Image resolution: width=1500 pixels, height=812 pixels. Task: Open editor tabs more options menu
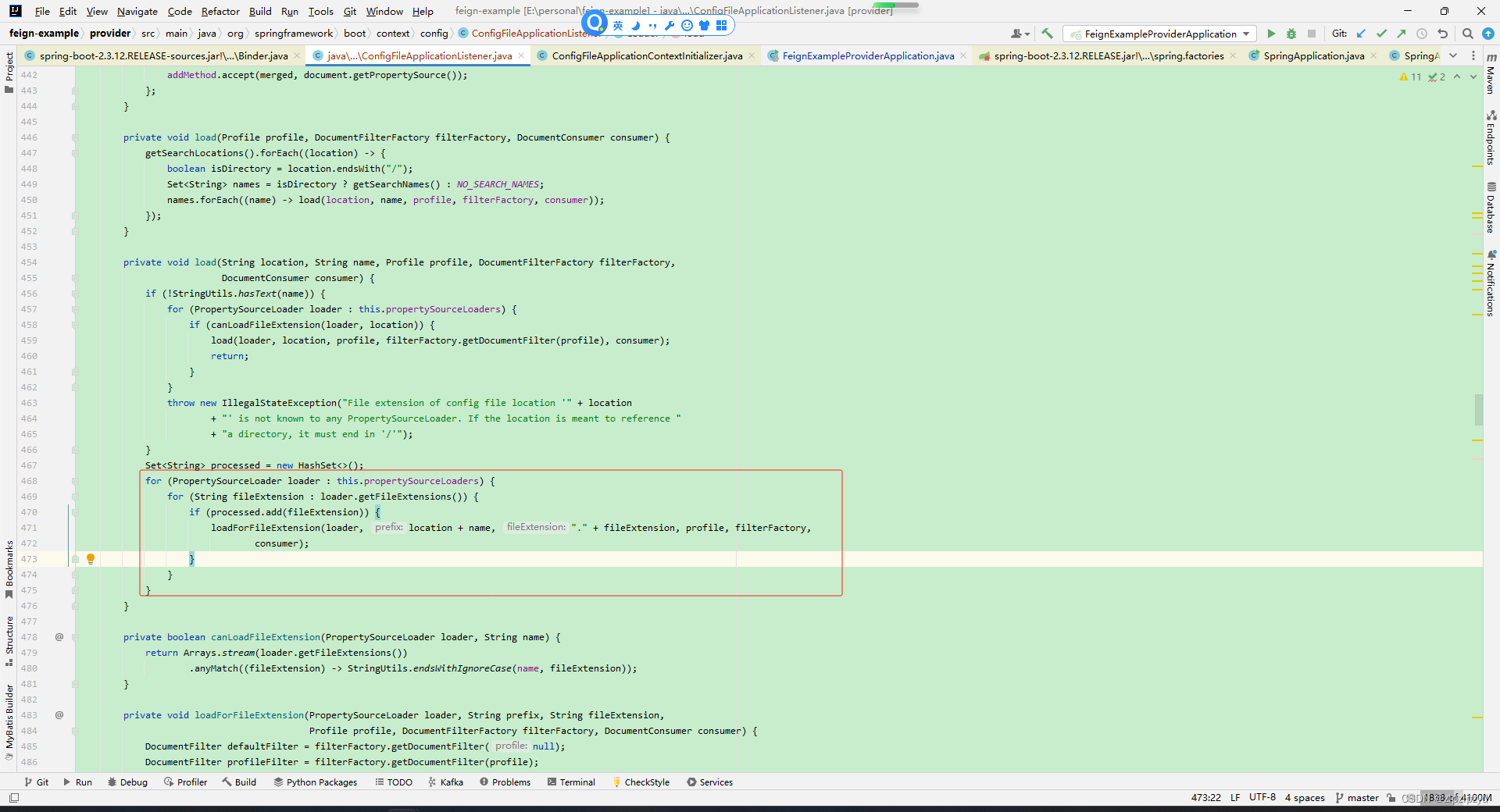pyautogui.click(x=1473, y=55)
